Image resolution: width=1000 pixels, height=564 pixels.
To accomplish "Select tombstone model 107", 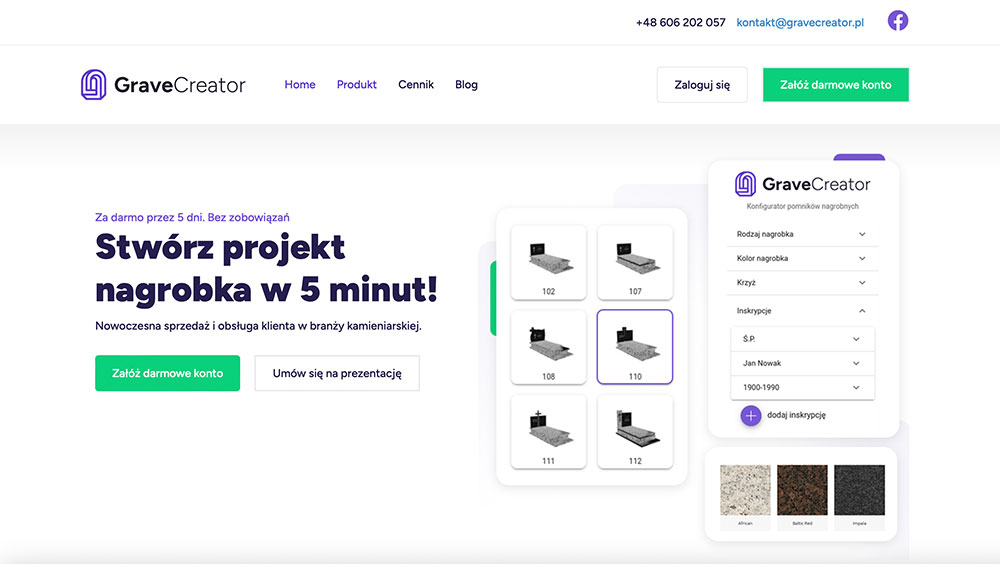I will tap(635, 262).
